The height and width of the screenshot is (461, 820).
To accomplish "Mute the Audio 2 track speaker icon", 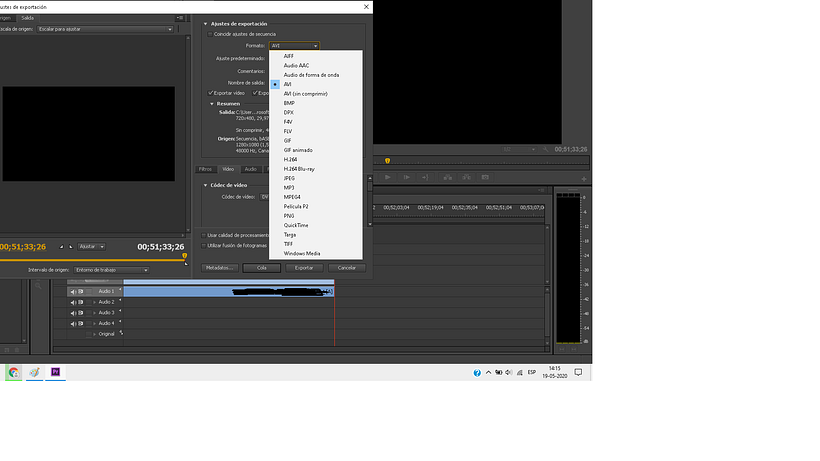I will point(73,302).
